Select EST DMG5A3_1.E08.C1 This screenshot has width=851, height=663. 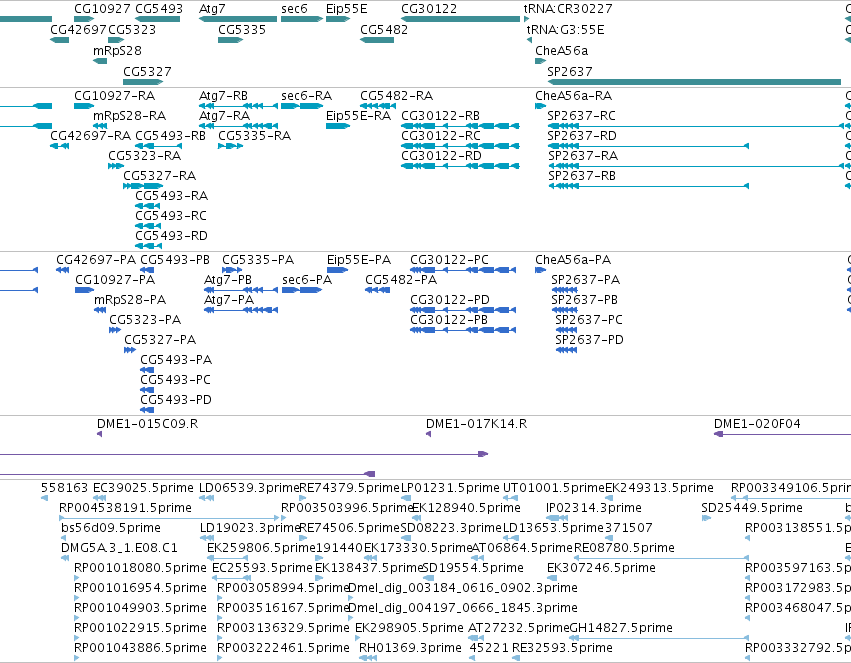click(65, 558)
